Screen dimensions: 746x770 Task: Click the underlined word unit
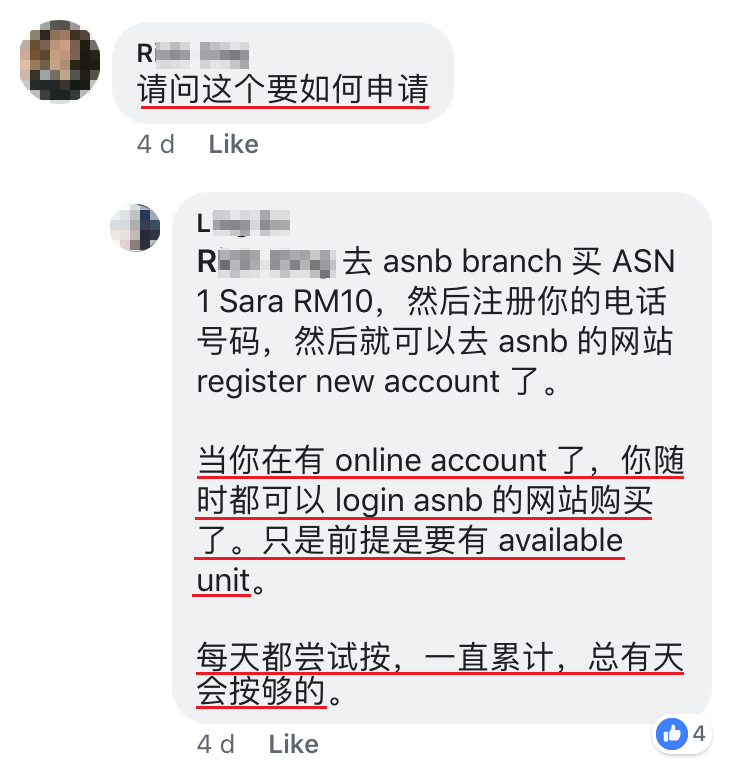point(223,580)
